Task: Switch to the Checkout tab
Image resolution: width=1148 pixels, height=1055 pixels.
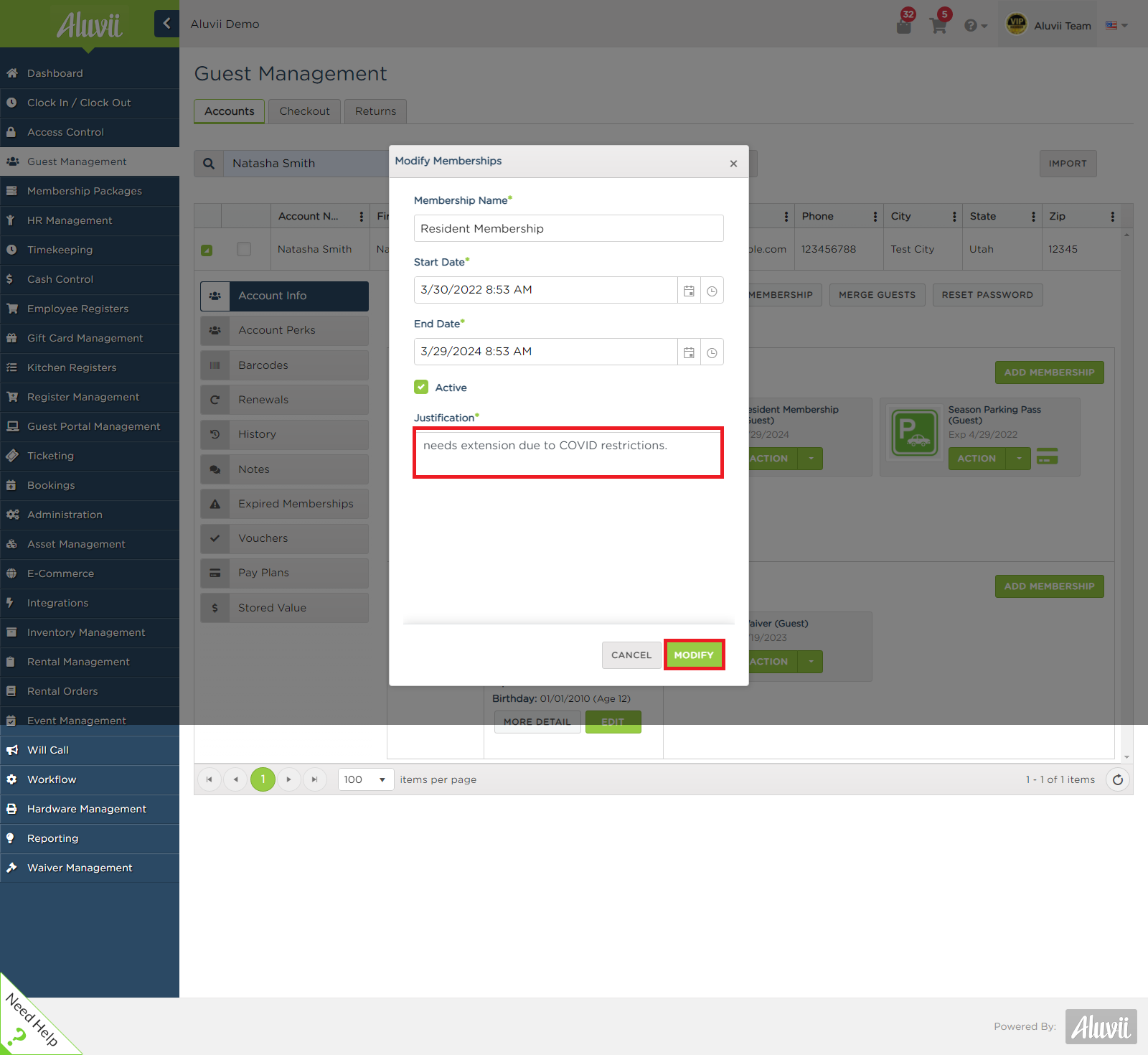Action: (x=304, y=111)
